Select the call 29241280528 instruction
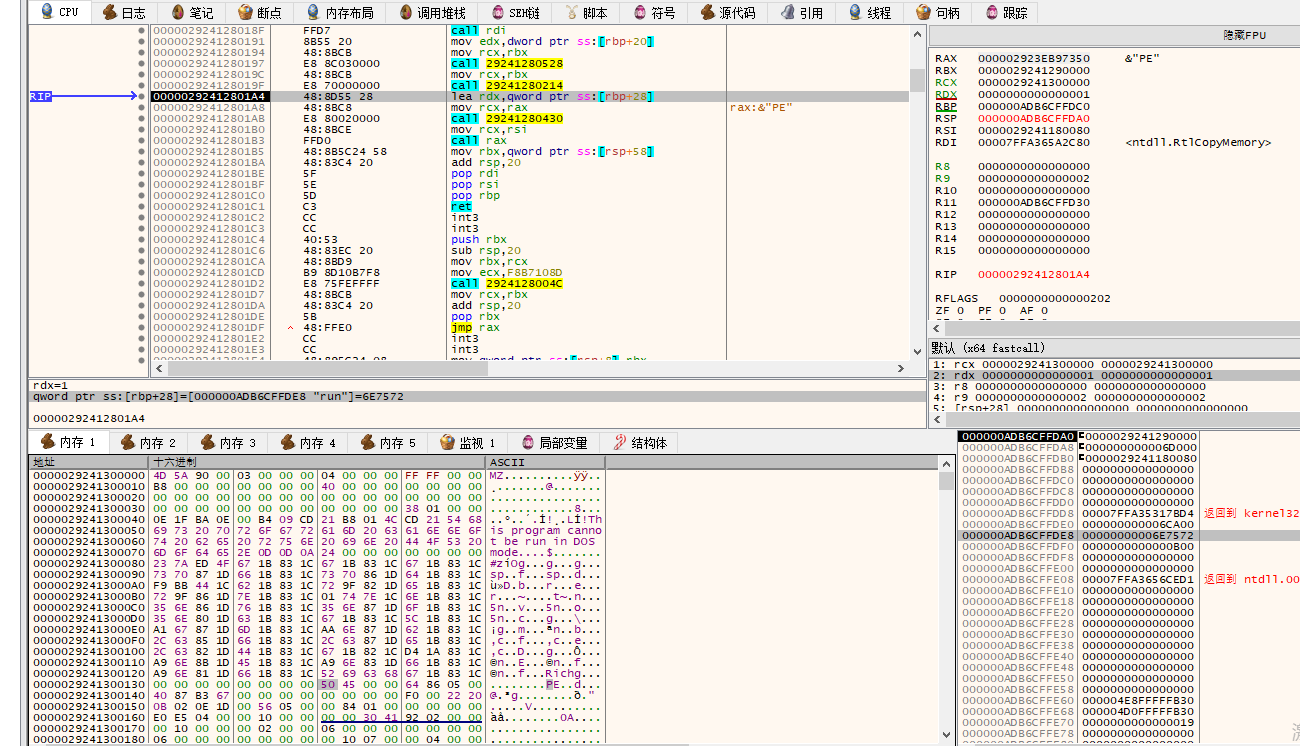 tap(507, 63)
